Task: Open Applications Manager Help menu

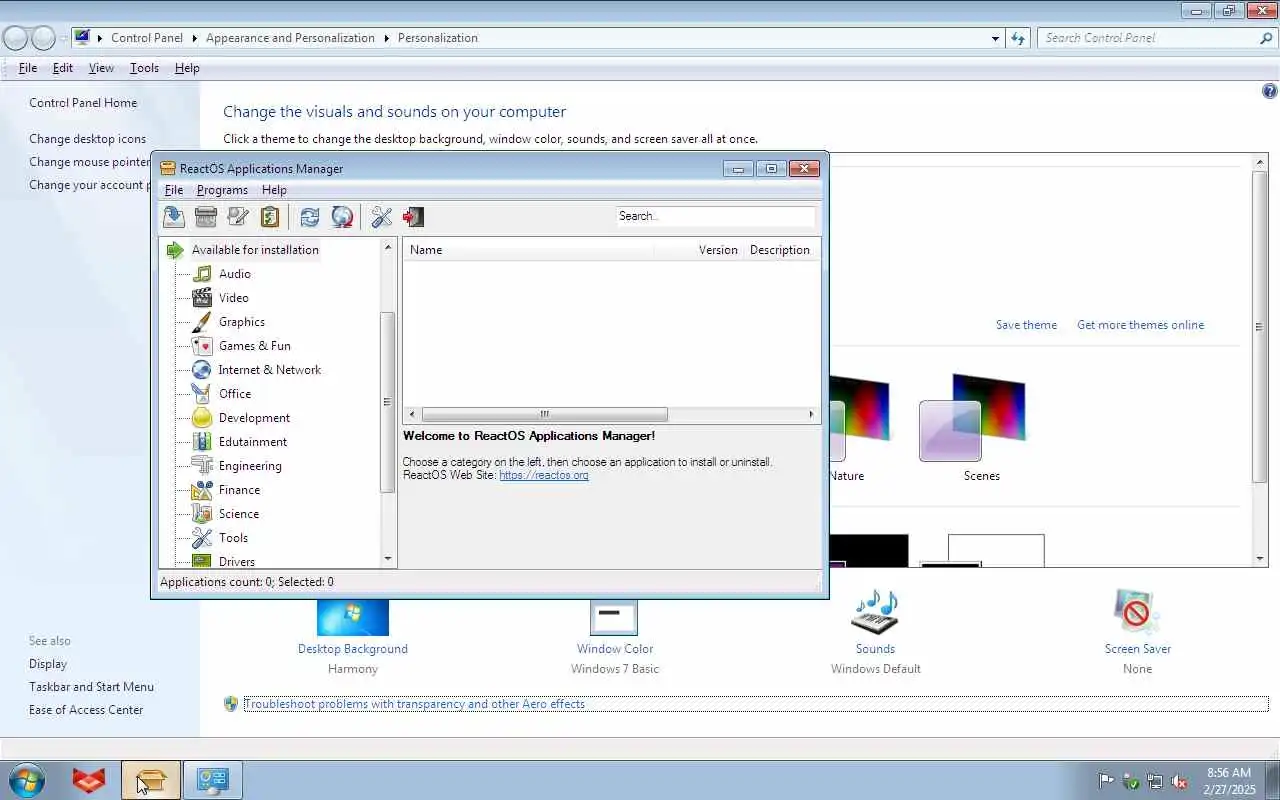Action: click(x=274, y=190)
